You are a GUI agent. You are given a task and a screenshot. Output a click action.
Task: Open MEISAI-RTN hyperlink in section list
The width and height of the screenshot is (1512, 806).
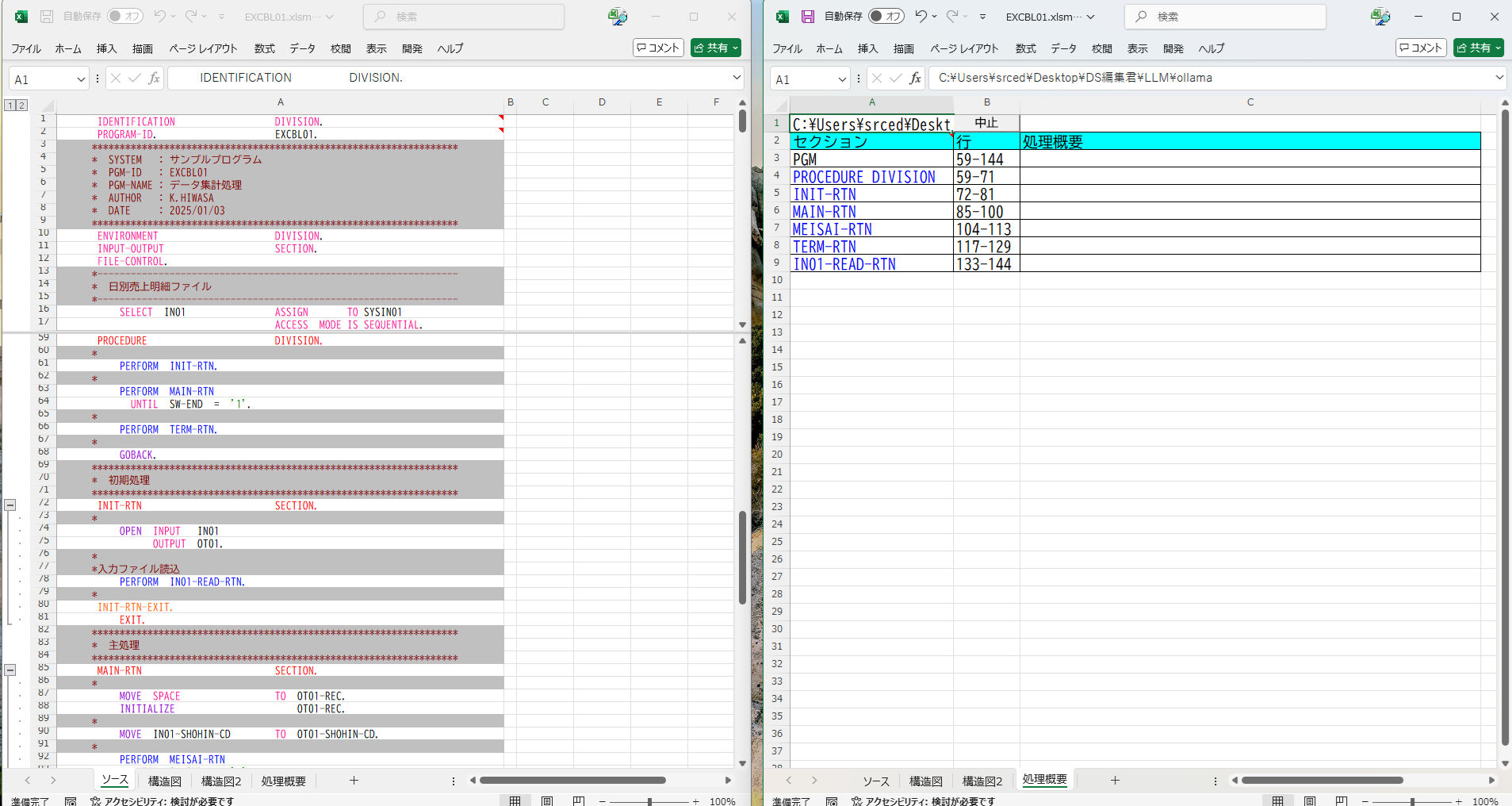pos(832,229)
